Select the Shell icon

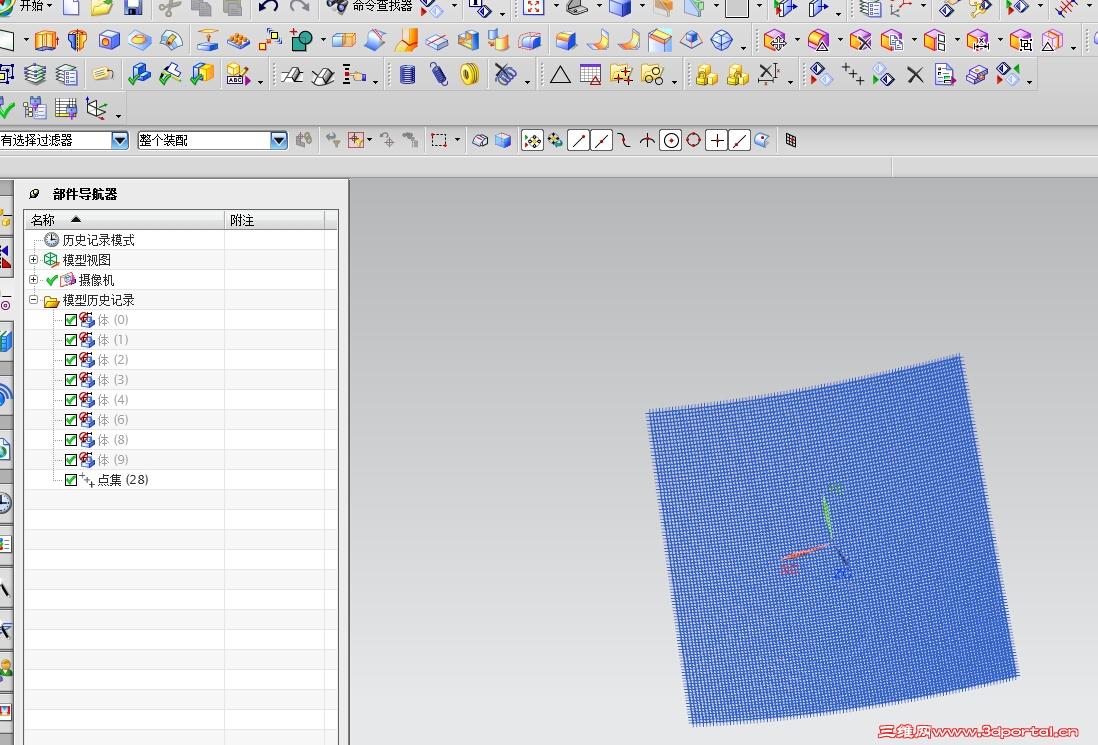pyautogui.click(x=468, y=41)
